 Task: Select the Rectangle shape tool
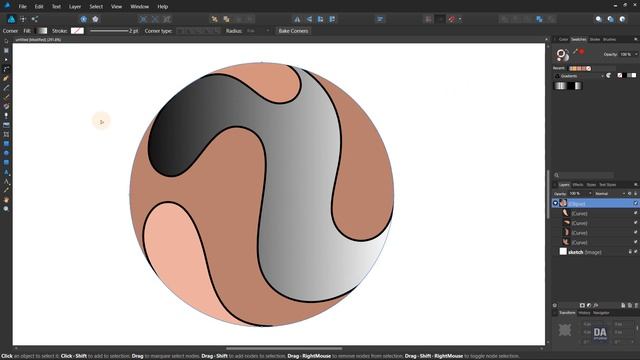6,144
